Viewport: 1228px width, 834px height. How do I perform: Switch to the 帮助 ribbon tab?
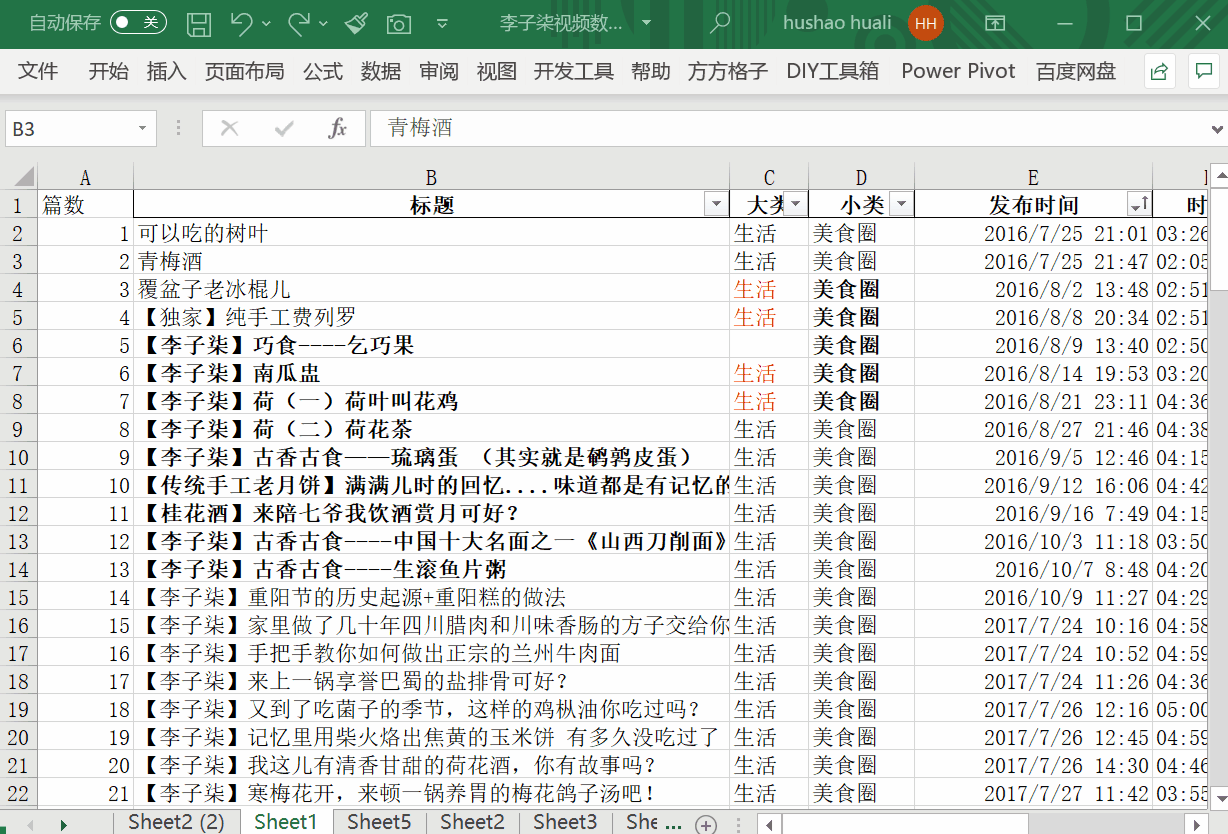[651, 71]
